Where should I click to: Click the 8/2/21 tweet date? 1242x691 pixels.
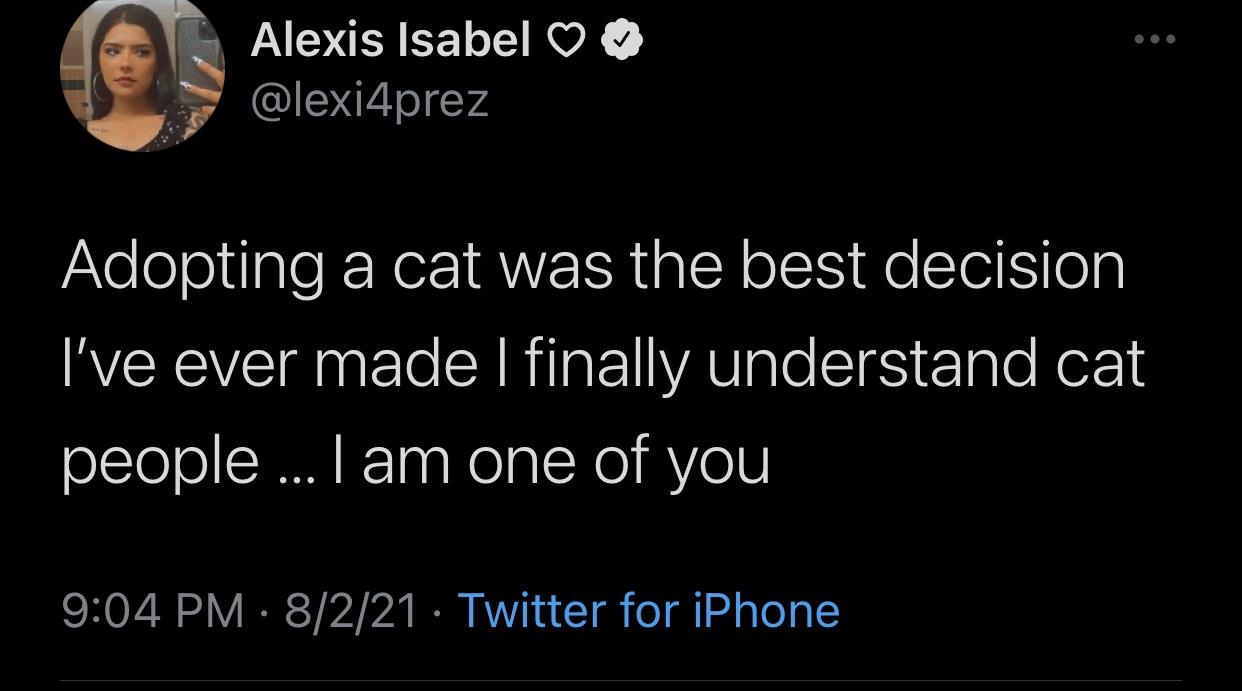click(351, 610)
